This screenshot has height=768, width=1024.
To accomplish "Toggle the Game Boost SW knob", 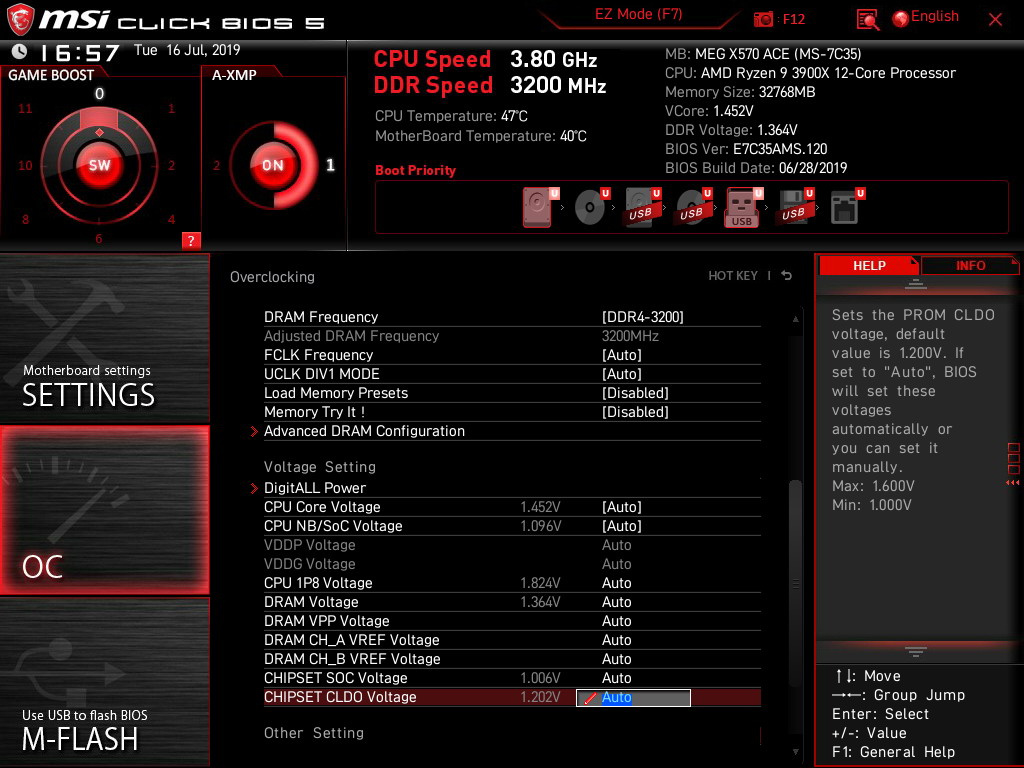I will 99,165.
